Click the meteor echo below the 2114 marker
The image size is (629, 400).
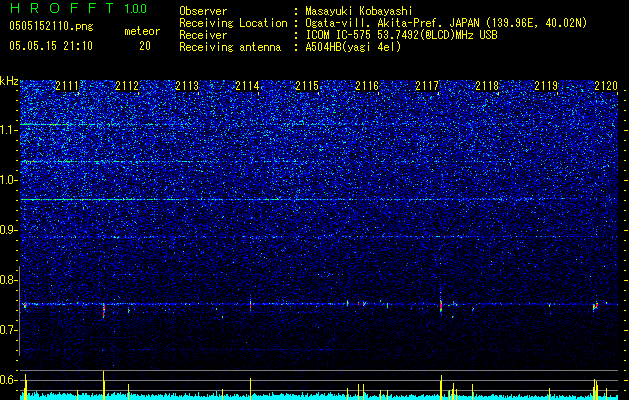click(x=250, y=304)
